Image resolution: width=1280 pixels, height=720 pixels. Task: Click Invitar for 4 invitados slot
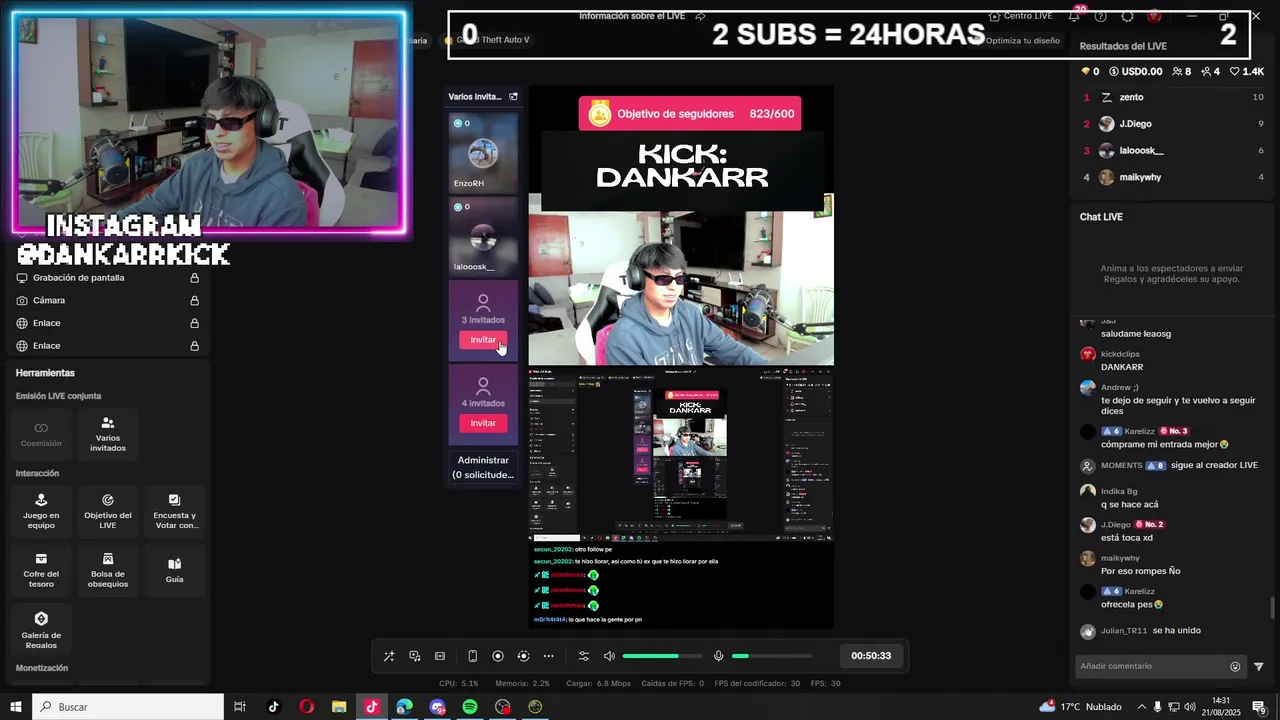(483, 423)
